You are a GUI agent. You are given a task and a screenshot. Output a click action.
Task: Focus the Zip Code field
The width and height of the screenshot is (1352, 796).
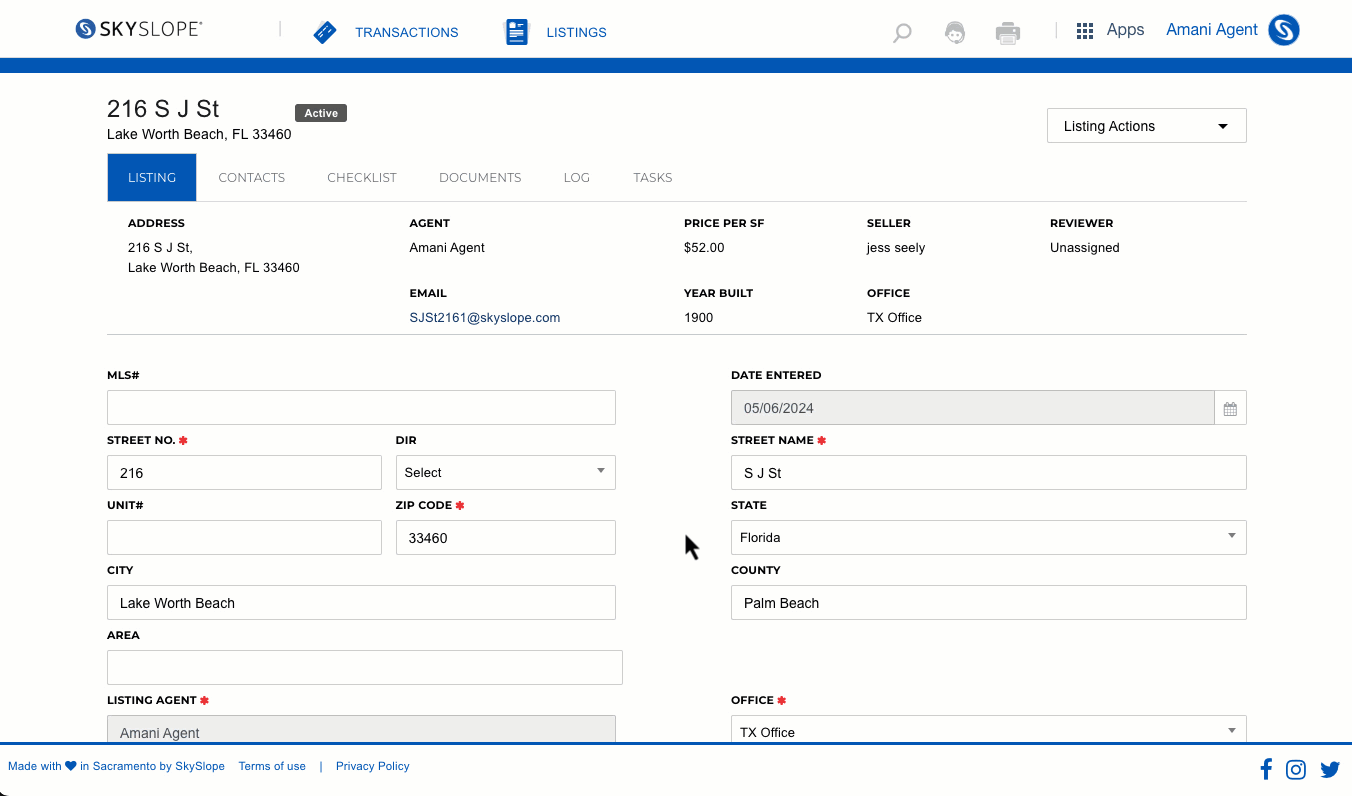point(506,537)
